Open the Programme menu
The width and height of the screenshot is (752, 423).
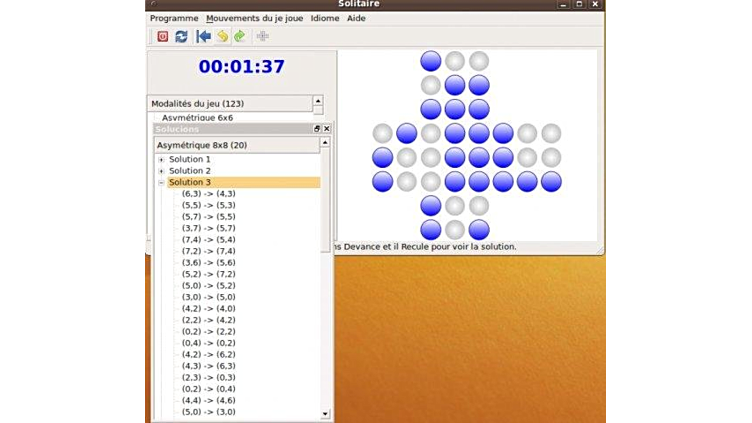coord(174,18)
